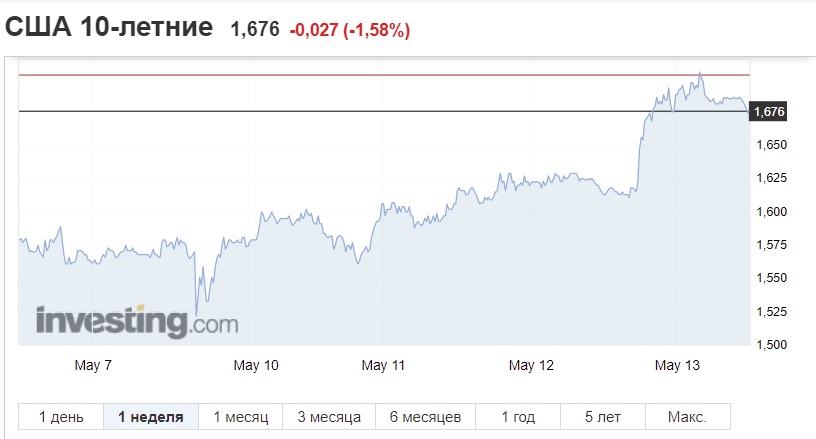Screen dimensions: 816x439
Task: Click the May 10 date axis label
Action: [x=256, y=365]
